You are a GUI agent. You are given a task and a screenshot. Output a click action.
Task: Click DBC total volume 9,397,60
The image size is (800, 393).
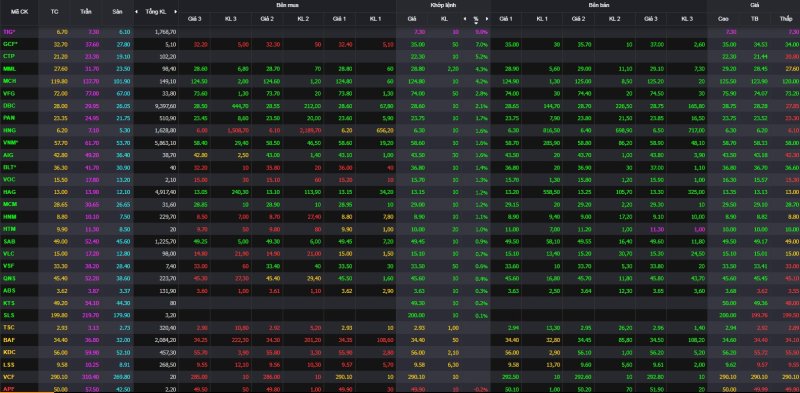pyautogui.click(x=167, y=106)
